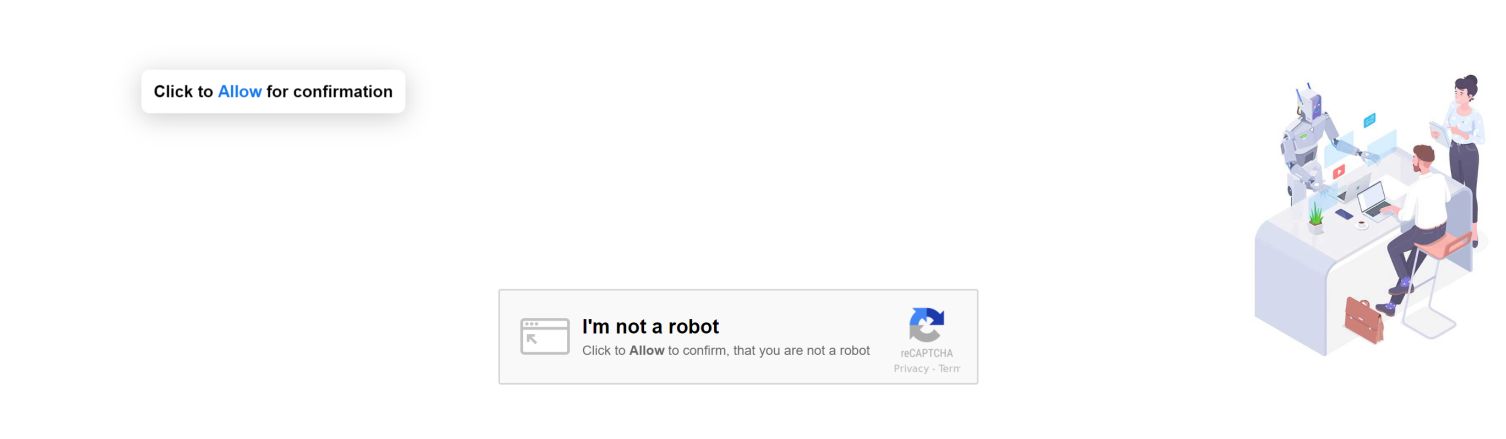Viewport: 1506px width, 439px height.
Task: Click the "Click to Allow for confirmation" tooltip
Action: point(273,92)
